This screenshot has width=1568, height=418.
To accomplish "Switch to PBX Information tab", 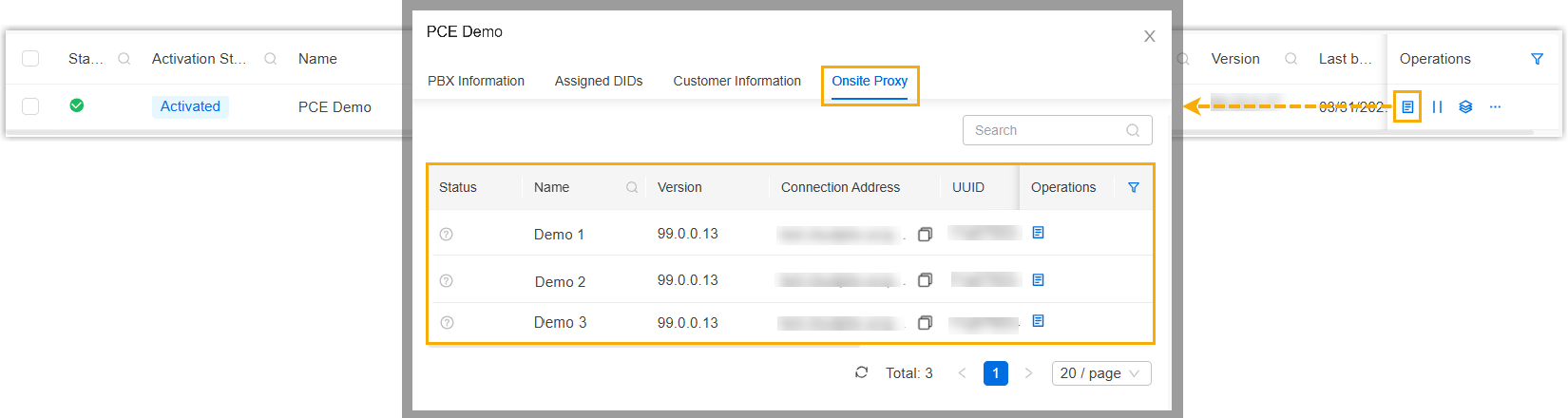I will point(476,81).
